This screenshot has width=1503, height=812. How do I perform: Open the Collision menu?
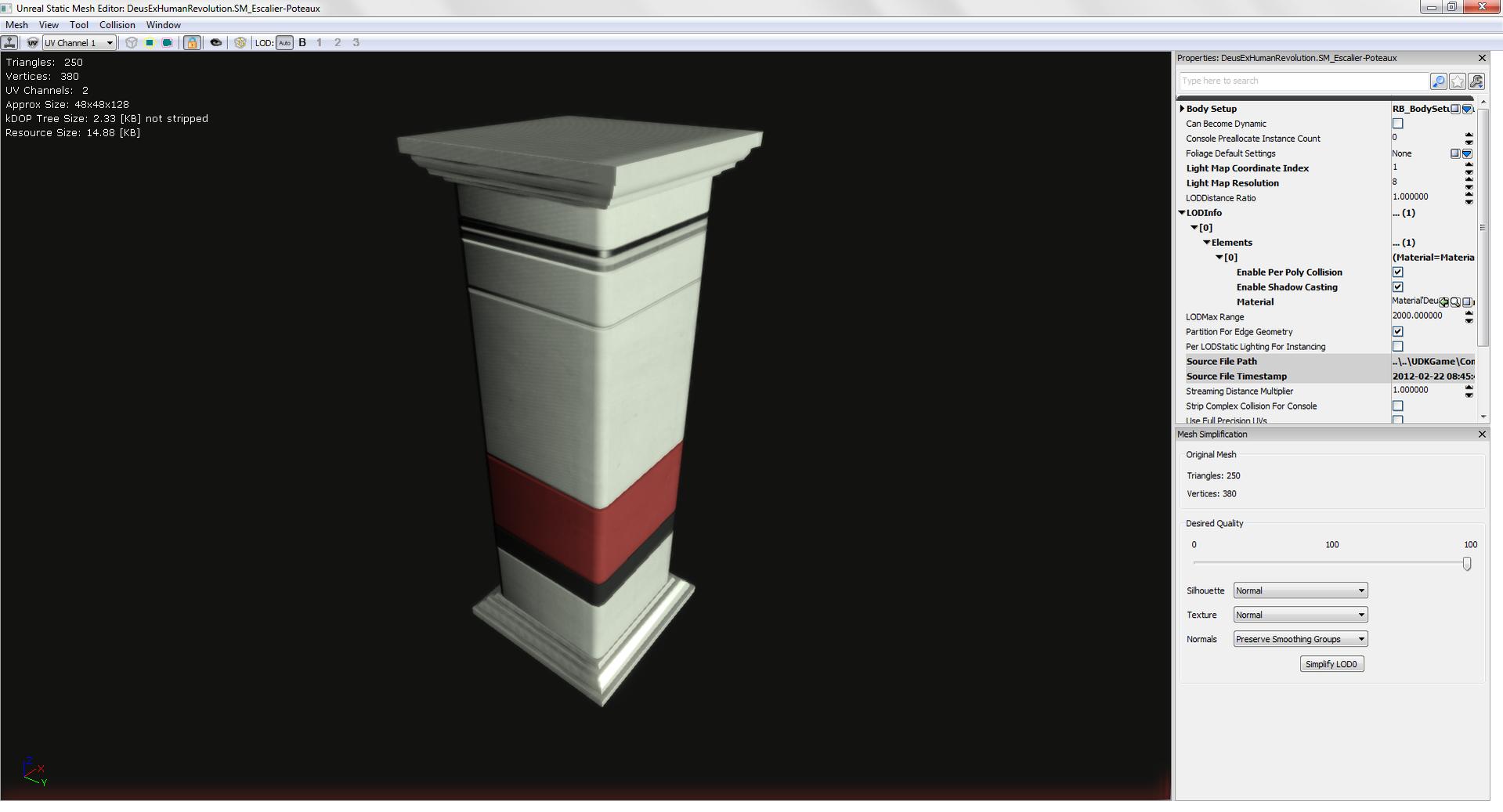117,24
